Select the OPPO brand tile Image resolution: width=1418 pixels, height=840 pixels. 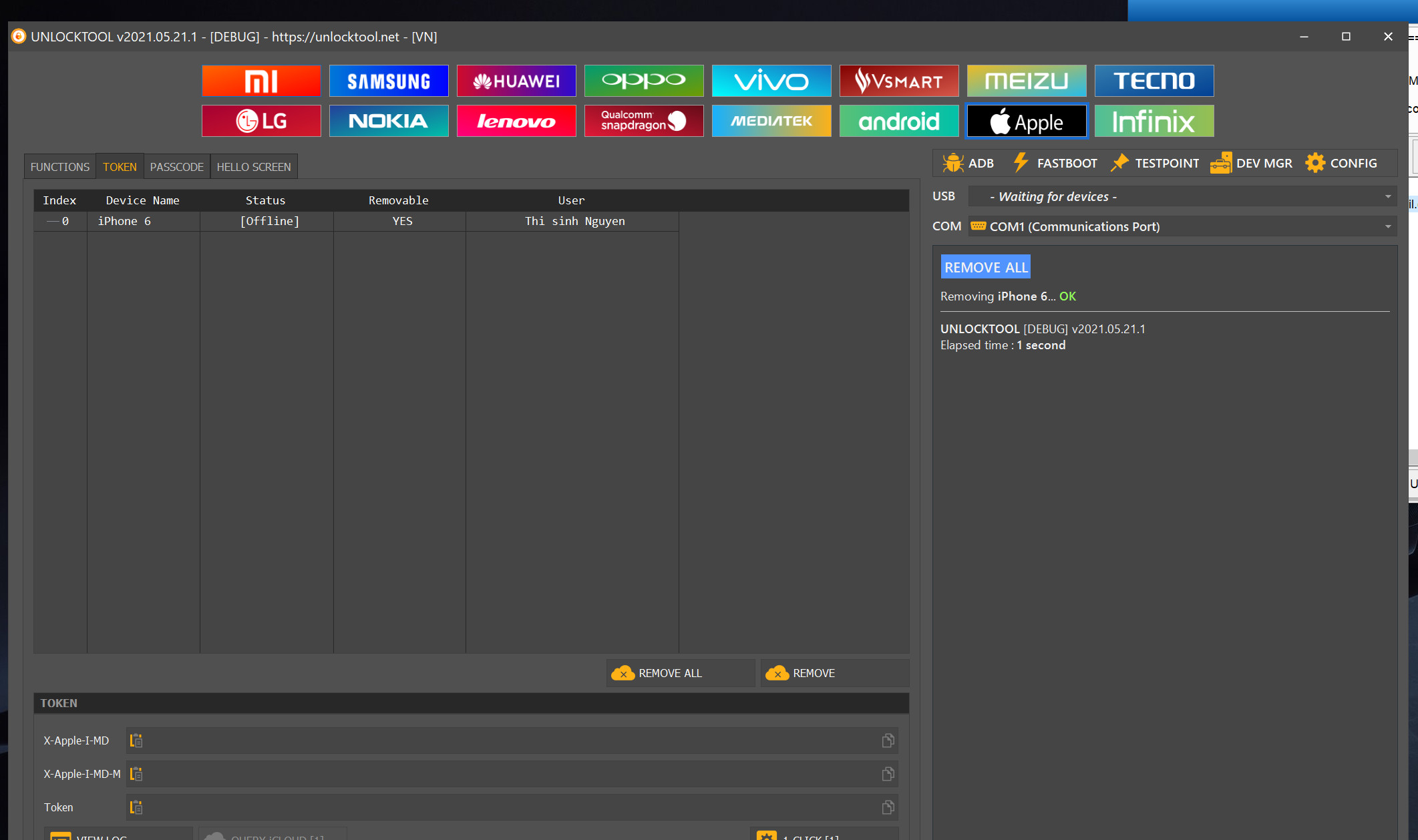644,81
